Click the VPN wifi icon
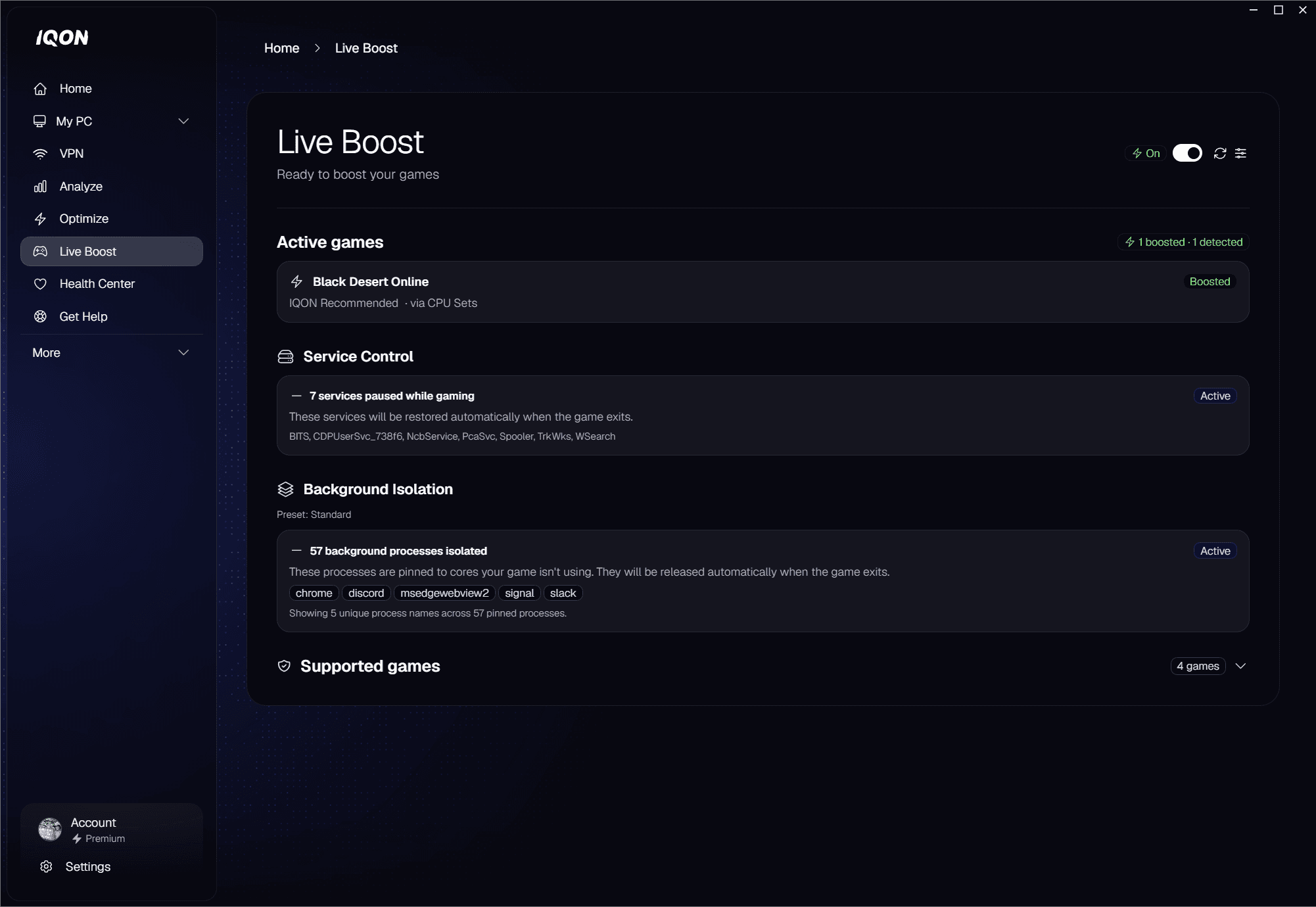The width and height of the screenshot is (1316, 907). (40, 154)
